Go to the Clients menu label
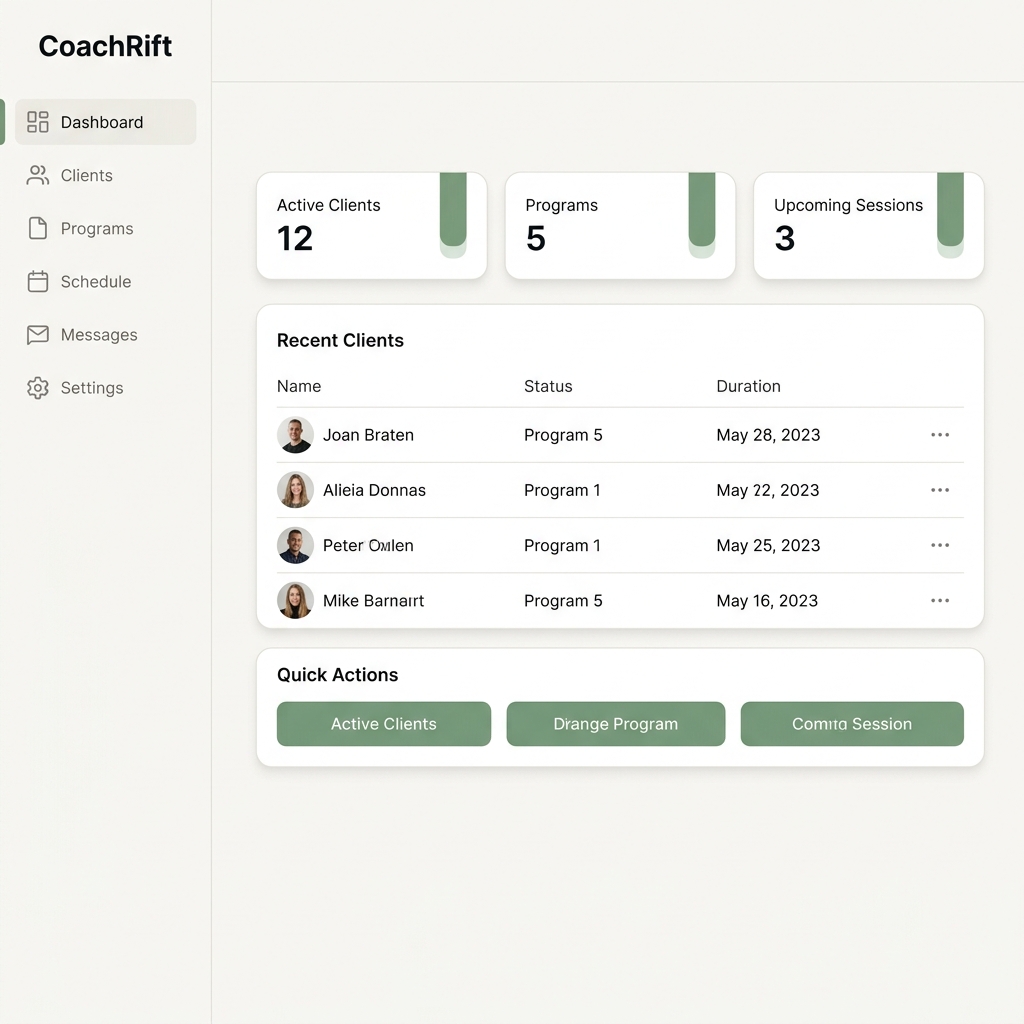Image resolution: width=1024 pixels, height=1024 pixels. click(87, 175)
